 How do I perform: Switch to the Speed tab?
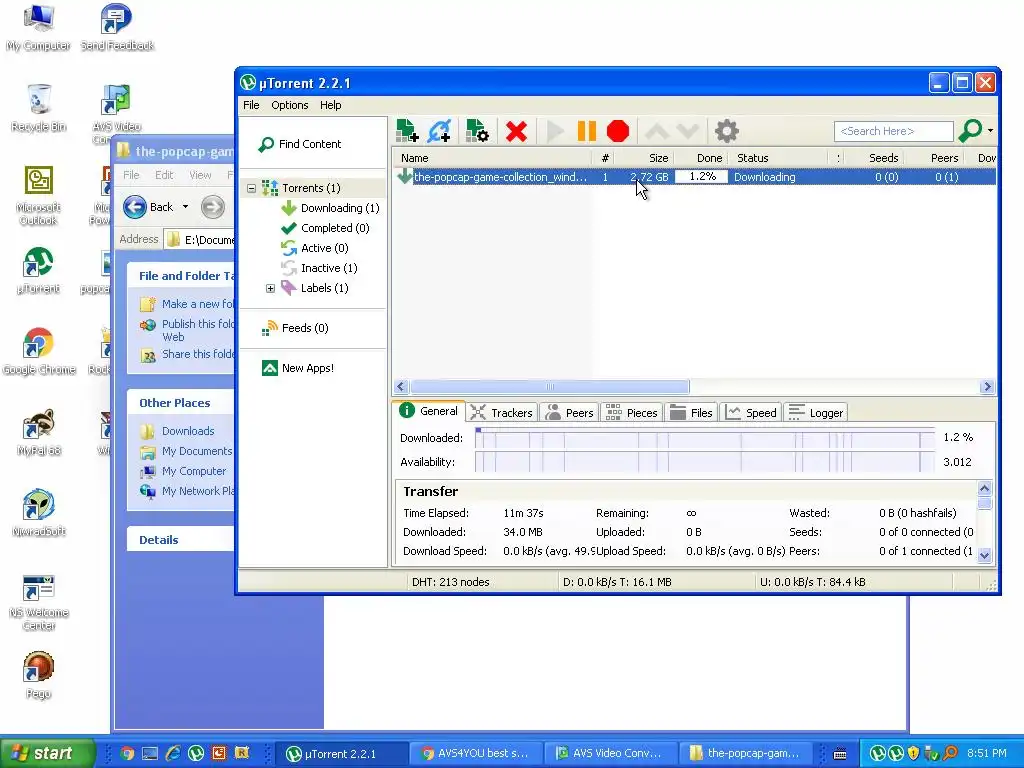tap(751, 413)
